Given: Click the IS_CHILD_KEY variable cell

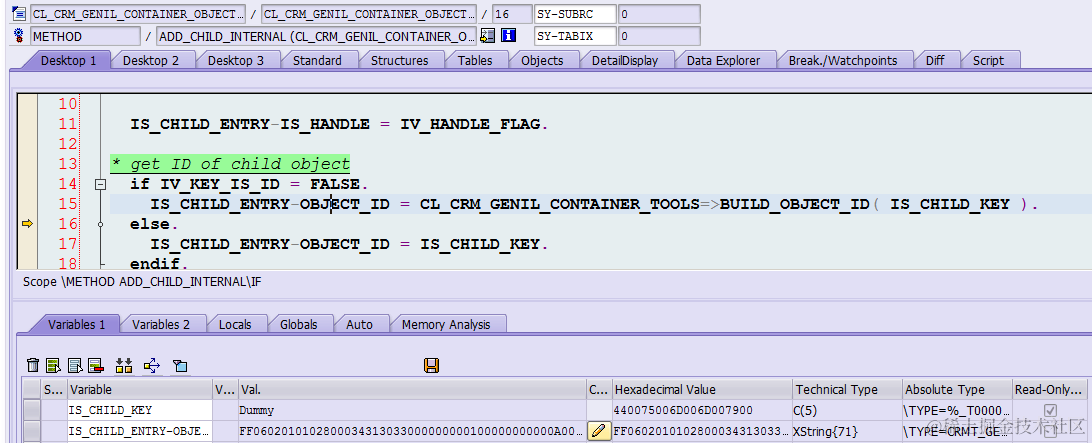Looking at the screenshot, I should [139, 410].
